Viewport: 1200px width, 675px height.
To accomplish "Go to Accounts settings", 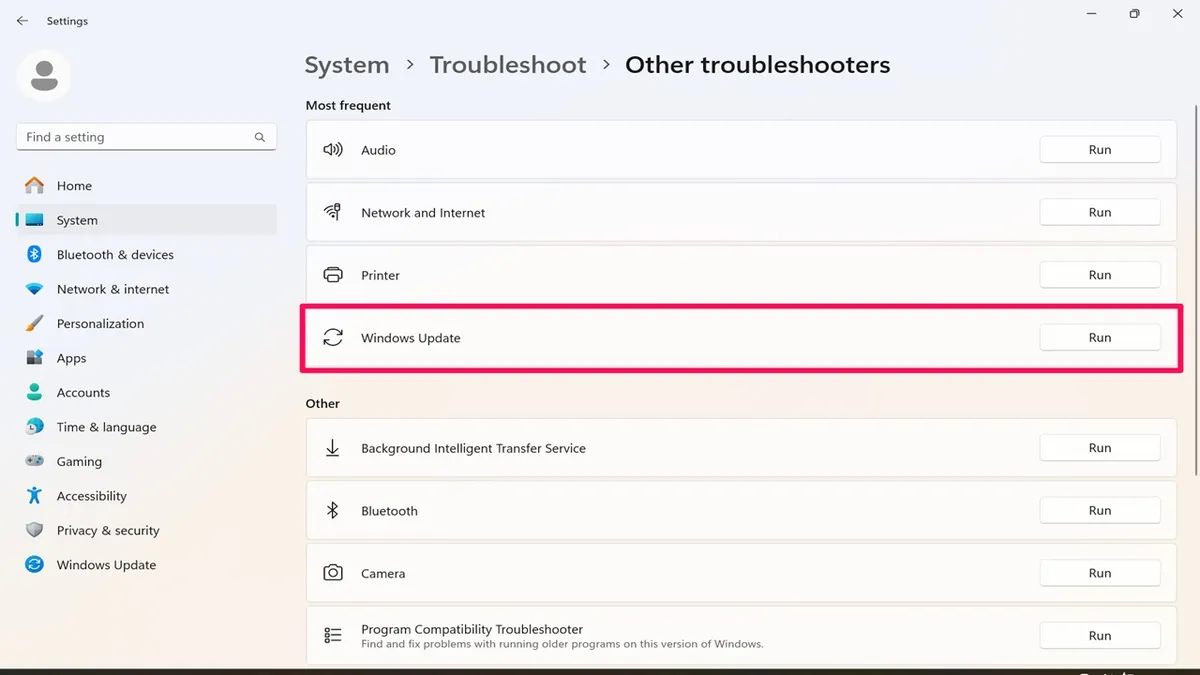I will click(147, 392).
